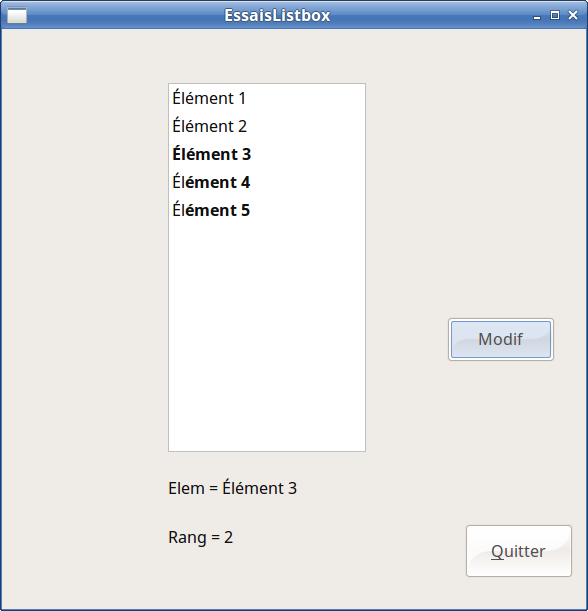Select Élément 2 in the listbox
The height and width of the screenshot is (611, 588).
click(x=267, y=126)
